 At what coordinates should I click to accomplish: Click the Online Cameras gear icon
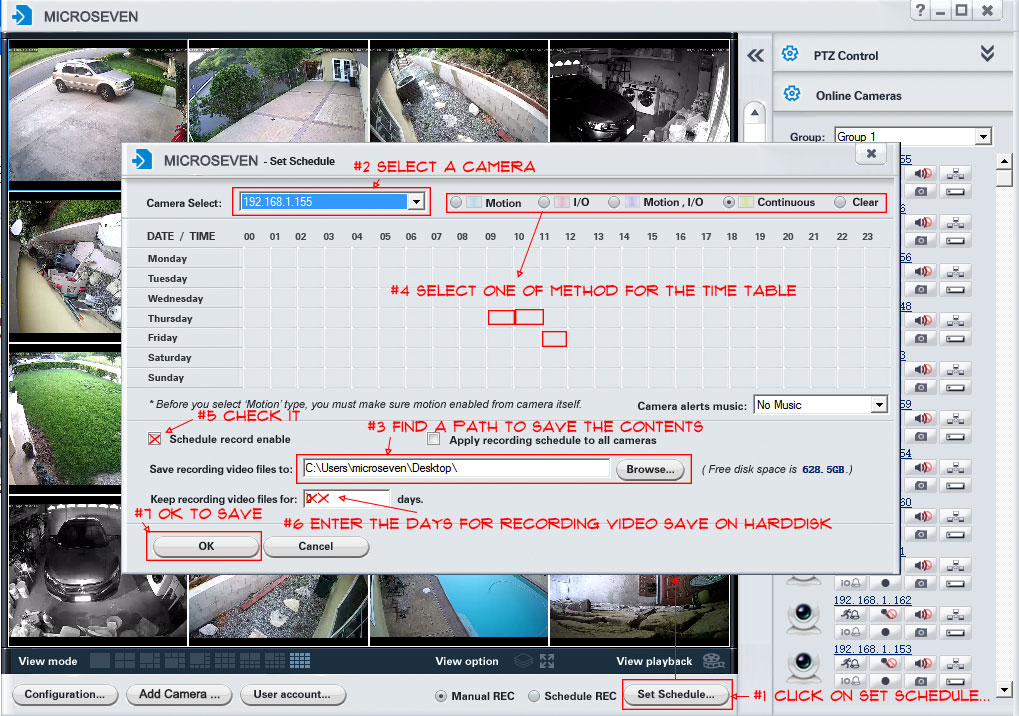(x=792, y=94)
